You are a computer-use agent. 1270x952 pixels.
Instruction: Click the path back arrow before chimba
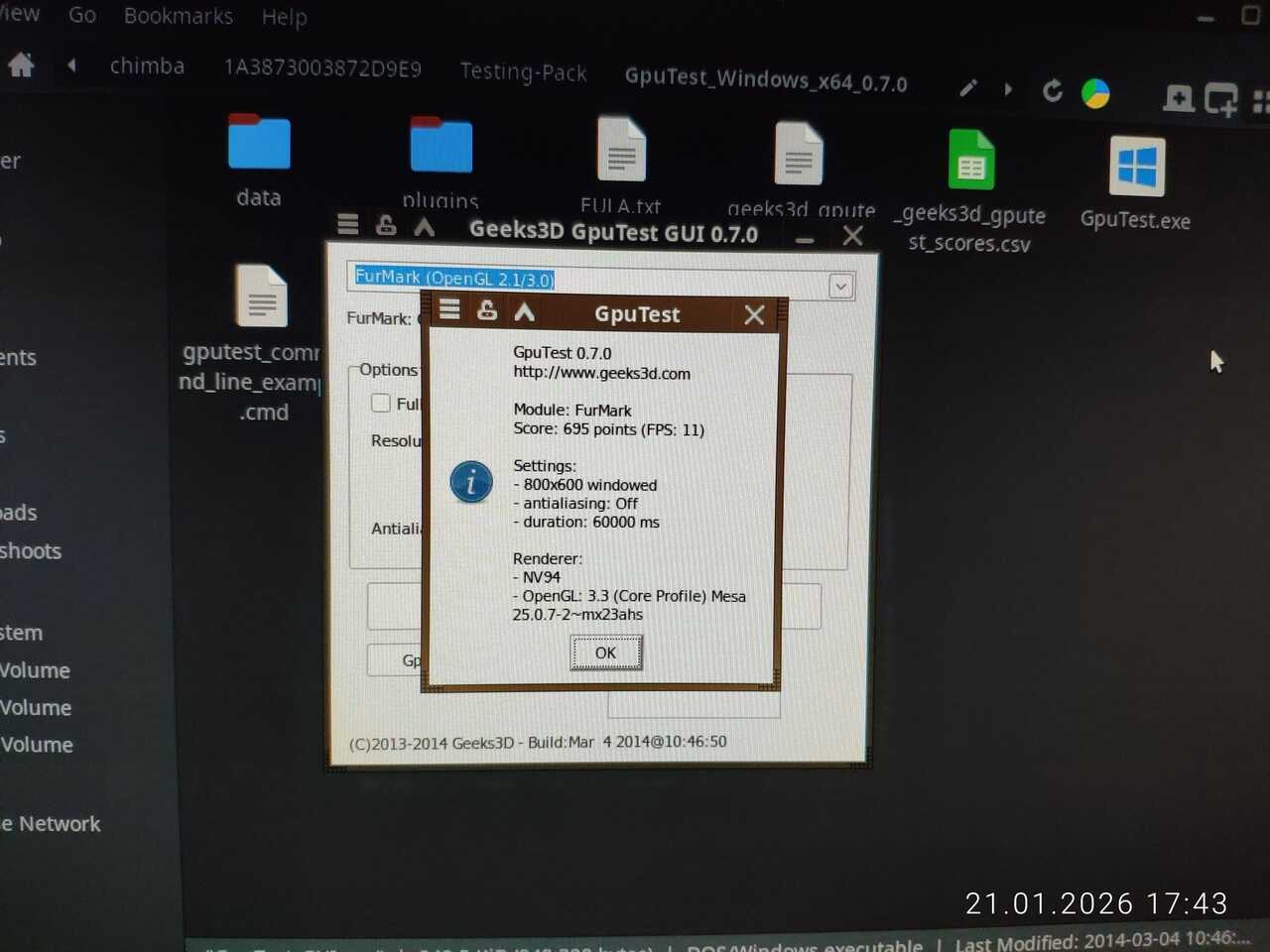click(x=71, y=65)
